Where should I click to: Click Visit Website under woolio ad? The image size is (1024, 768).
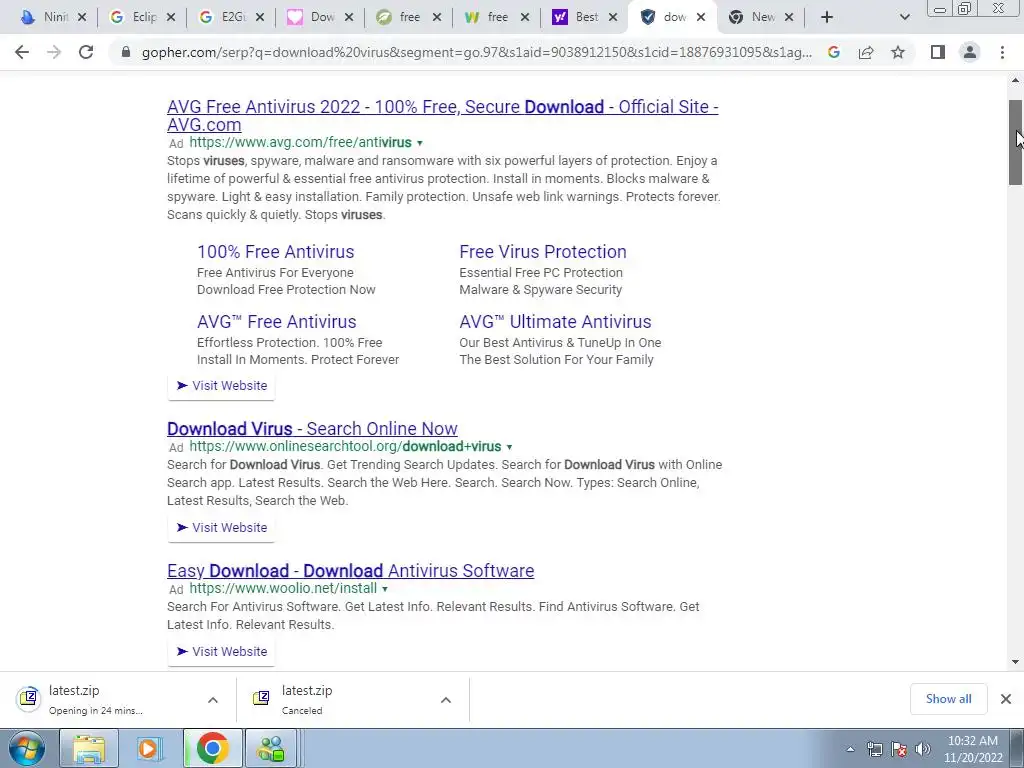[x=221, y=651]
